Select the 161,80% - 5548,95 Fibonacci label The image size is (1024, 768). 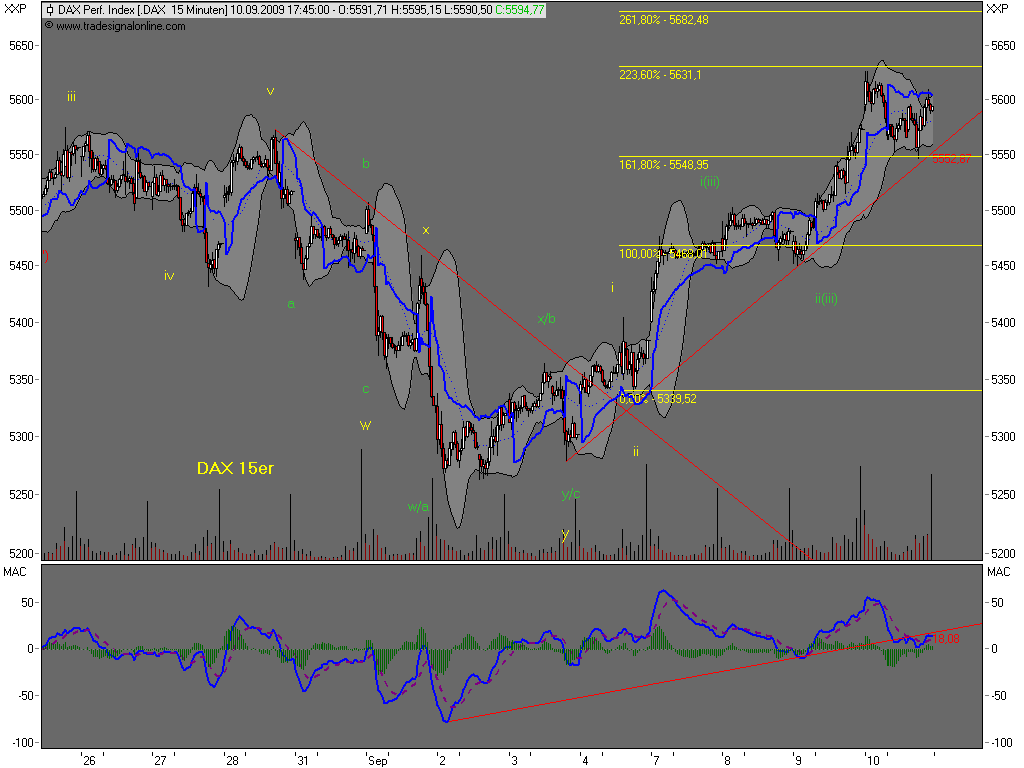(664, 165)
